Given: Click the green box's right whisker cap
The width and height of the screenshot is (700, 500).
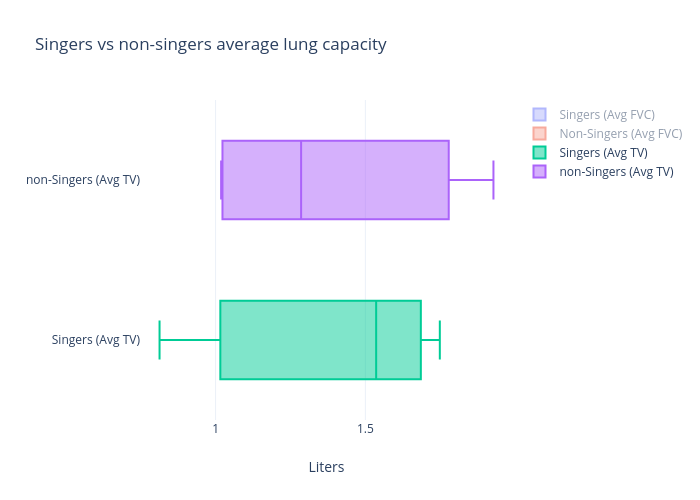Looking at the screenshot, I should point(440,340).
